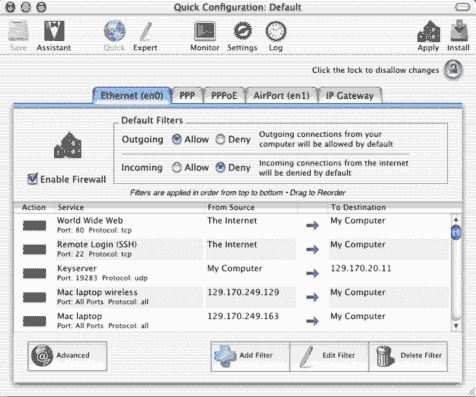476x397 pixels.
Task: Click the lock to disallow changes
Action: coord(453,70)
